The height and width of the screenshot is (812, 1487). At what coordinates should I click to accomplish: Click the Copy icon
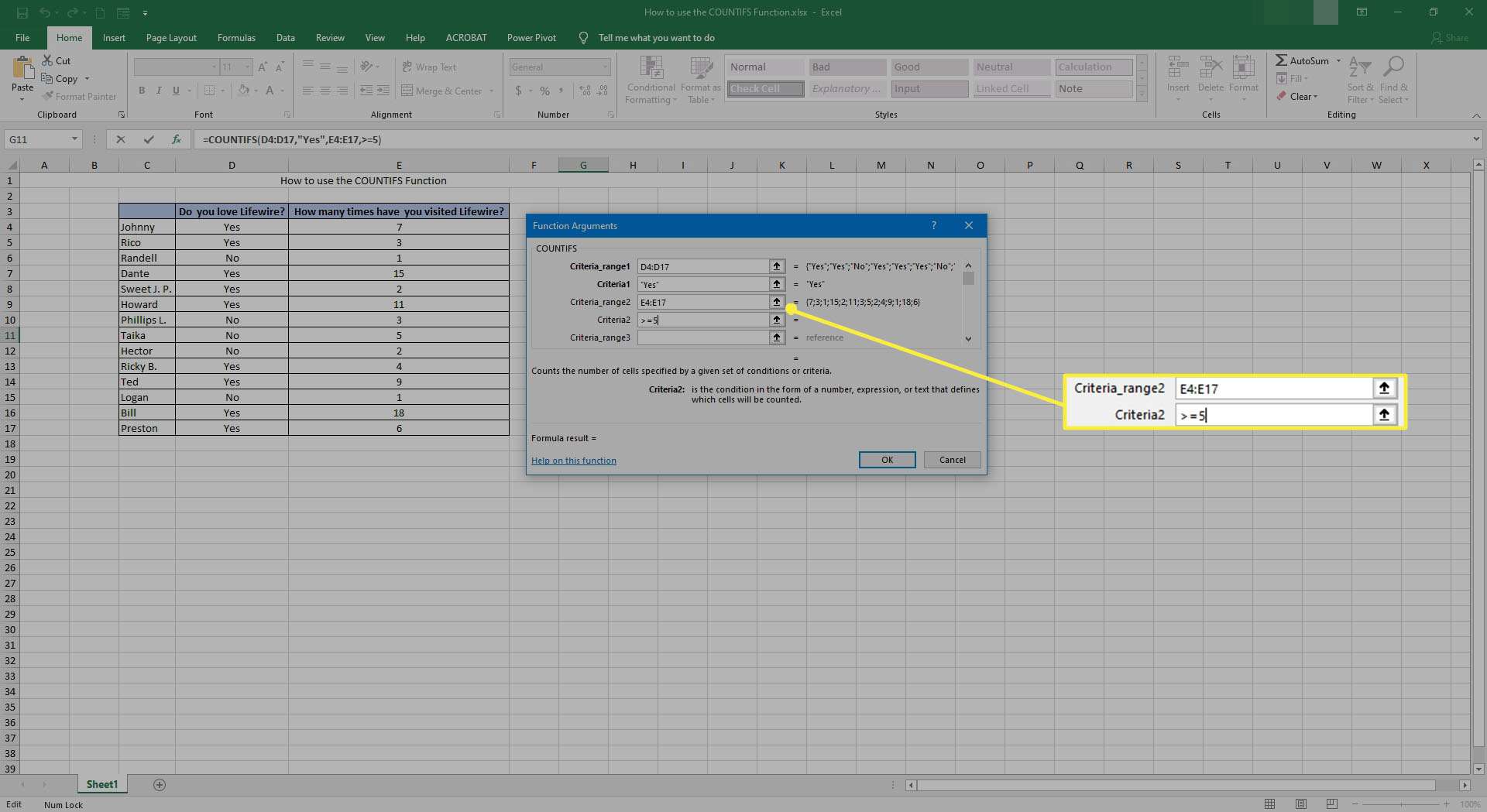coord(47,78)
